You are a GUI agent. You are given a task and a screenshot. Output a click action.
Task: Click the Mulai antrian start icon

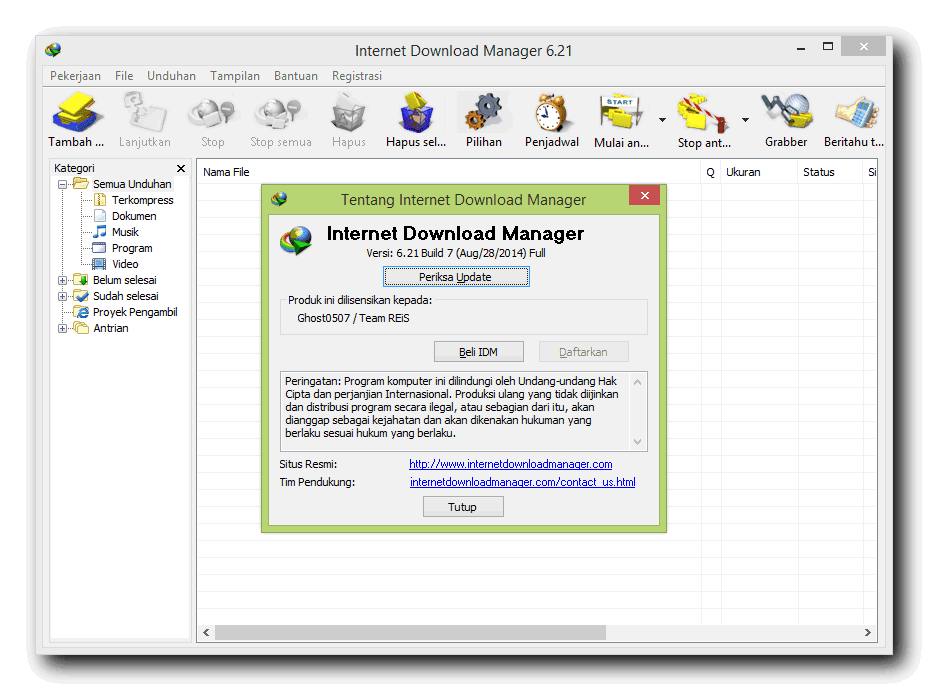(620, 110)
